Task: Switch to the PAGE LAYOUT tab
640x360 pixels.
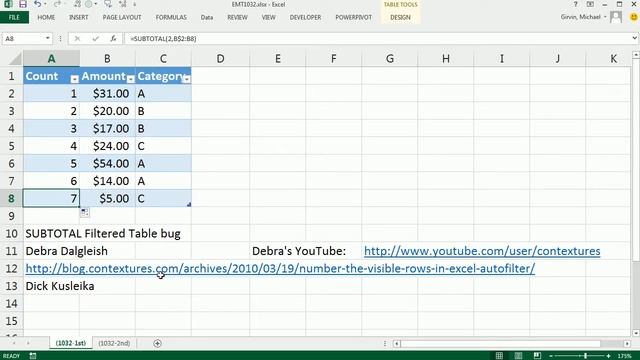Action: (122, 18)
